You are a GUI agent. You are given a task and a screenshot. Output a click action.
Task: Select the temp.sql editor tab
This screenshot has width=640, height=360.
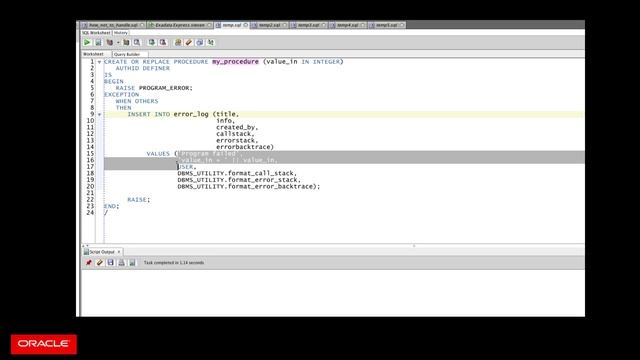tap(231, 25)
